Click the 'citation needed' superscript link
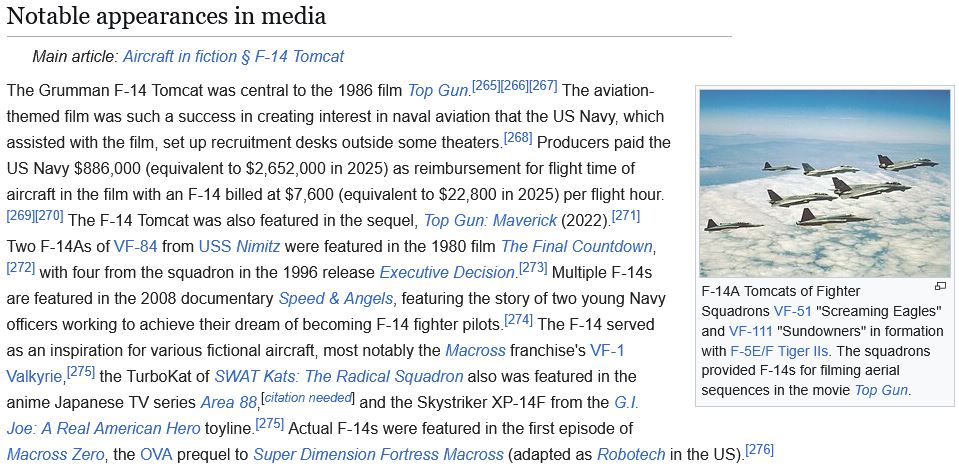 coord(308,398)
